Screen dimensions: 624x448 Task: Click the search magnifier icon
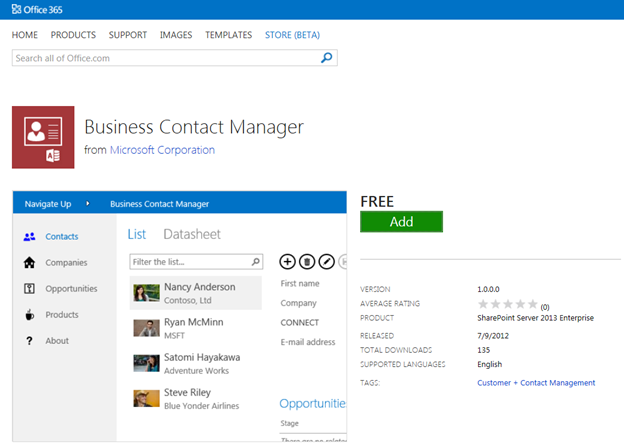[326, 58]
